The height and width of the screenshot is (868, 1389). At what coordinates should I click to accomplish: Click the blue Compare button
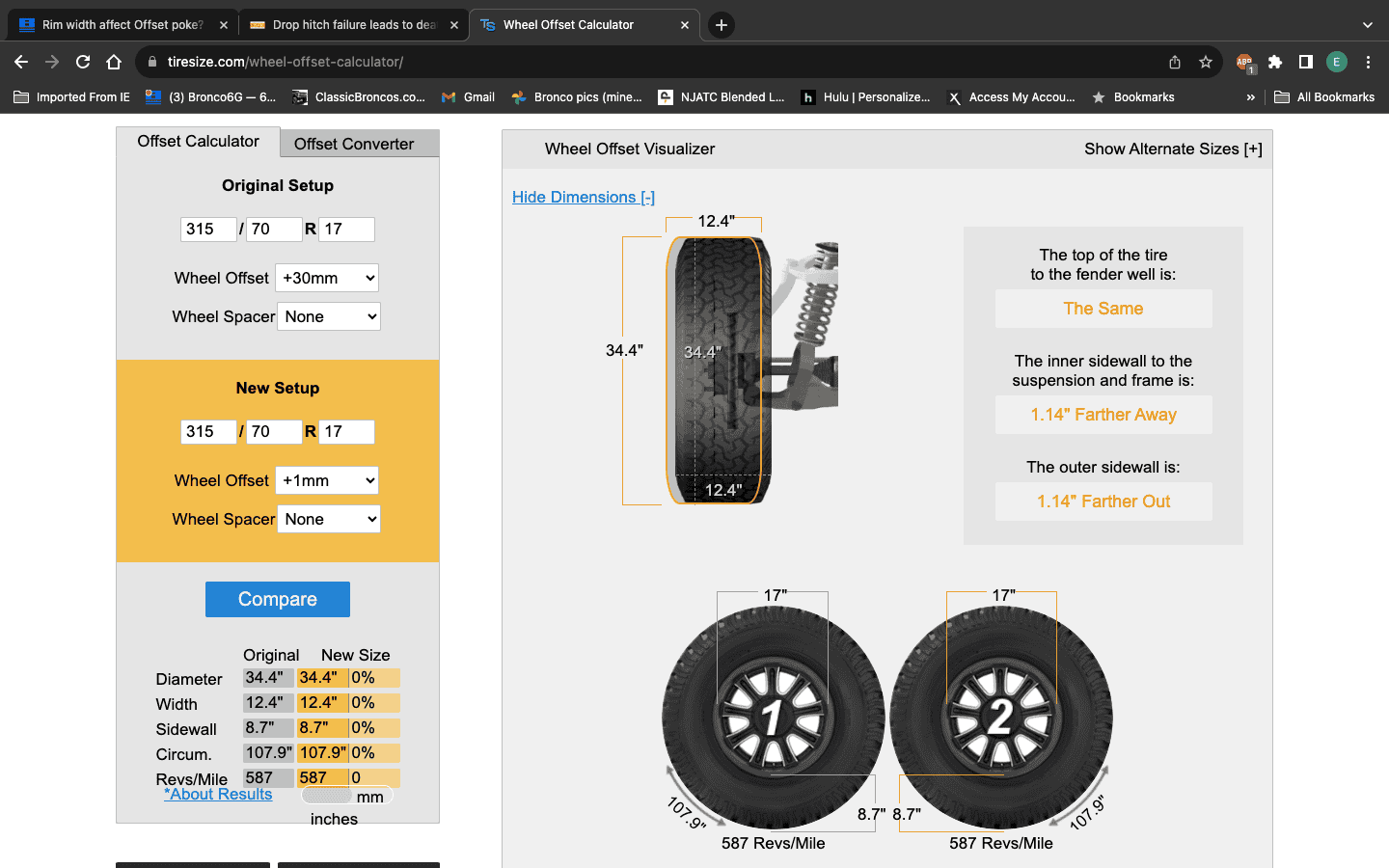tap(278, 599)
